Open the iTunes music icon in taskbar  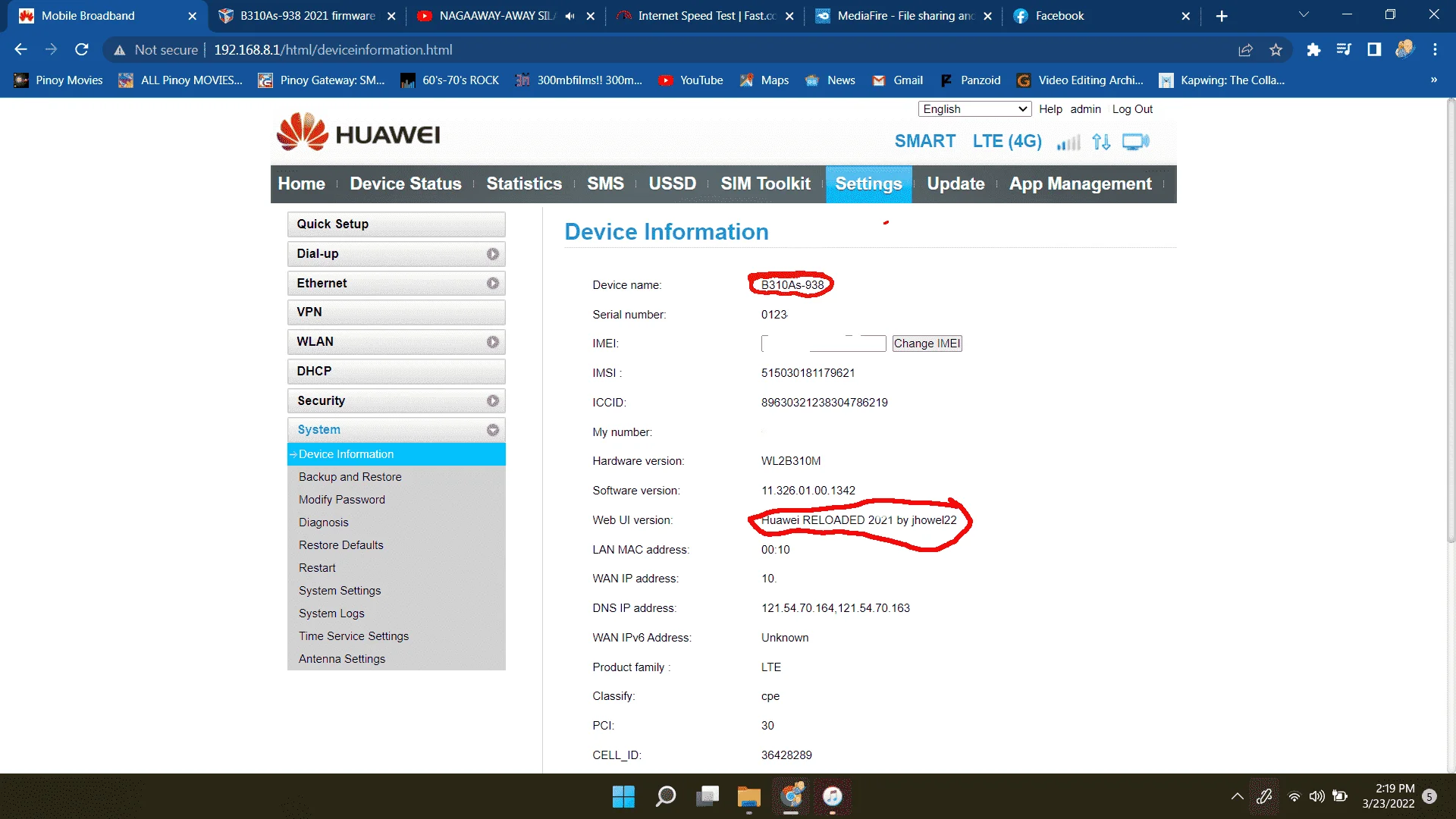[x=832, y=796]
